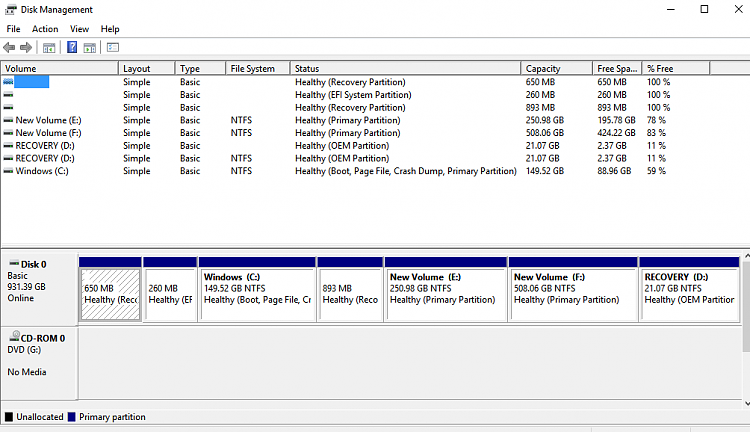Maximize the Disk Management window
The width and height of the screenshot is (750, 432).
click(704, 9)
